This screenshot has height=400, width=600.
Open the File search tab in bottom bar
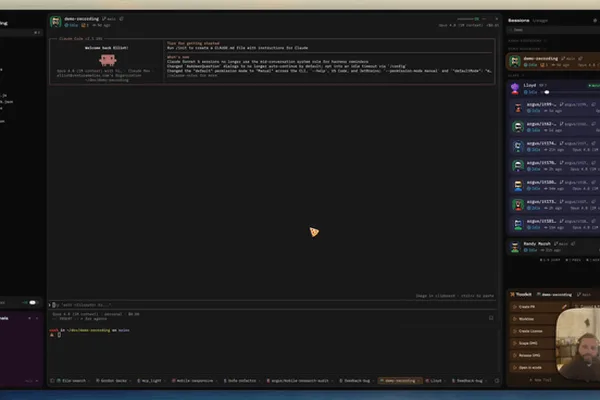(x=72, y=381)
